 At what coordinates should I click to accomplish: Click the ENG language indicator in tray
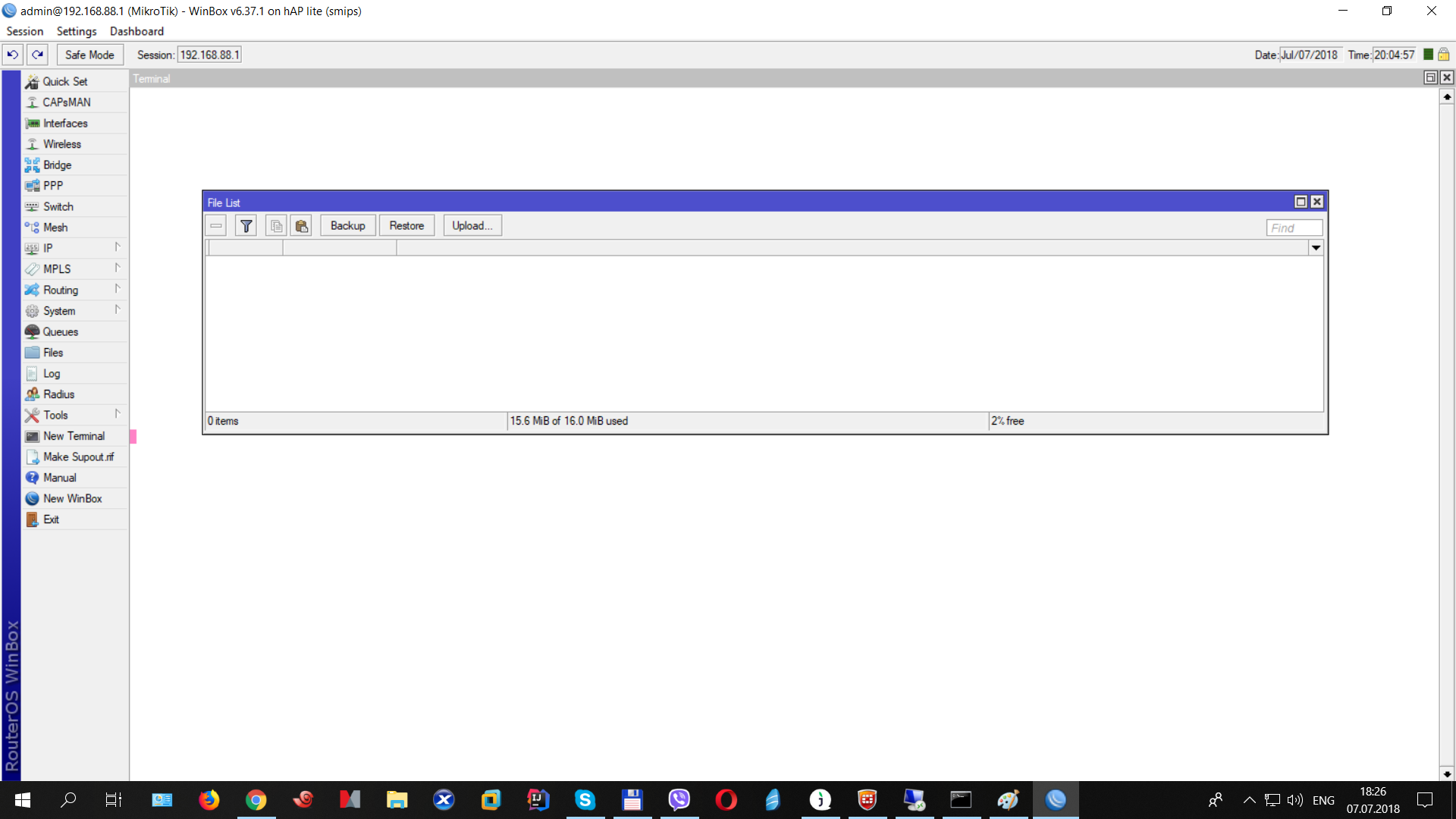coord(1323,800)
